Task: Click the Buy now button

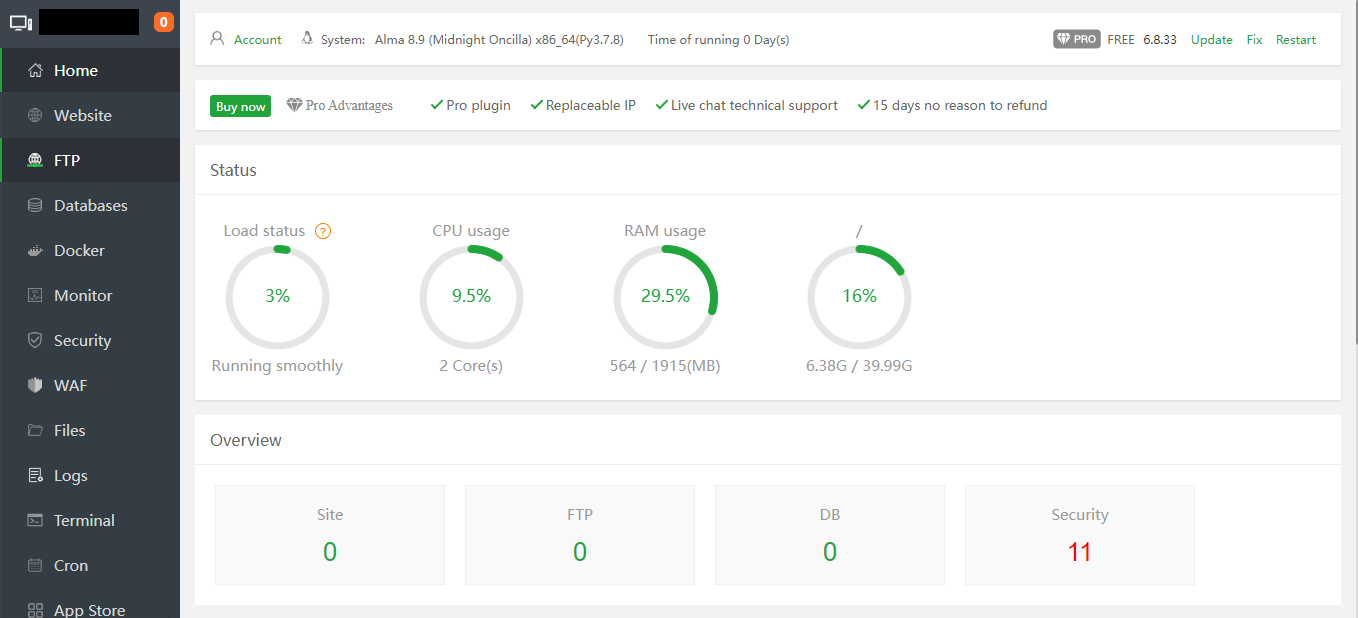Action: (x=240, y=105)
